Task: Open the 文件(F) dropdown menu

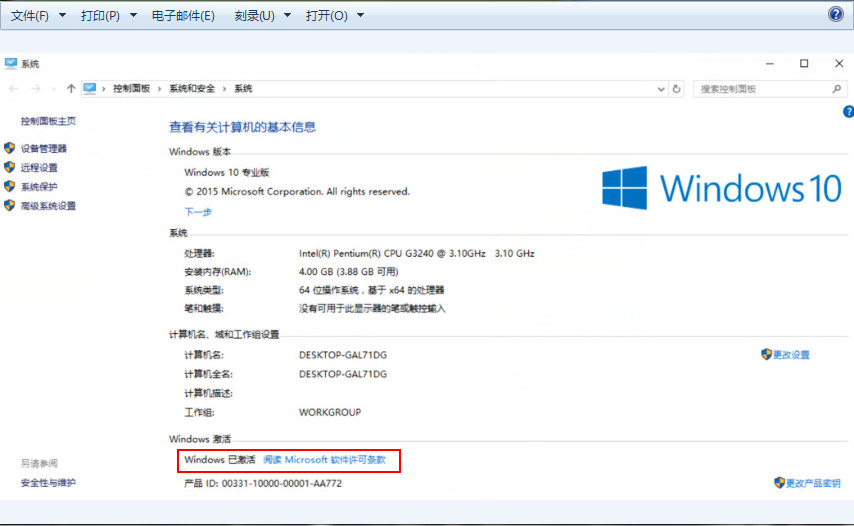Action: [37, 16]
